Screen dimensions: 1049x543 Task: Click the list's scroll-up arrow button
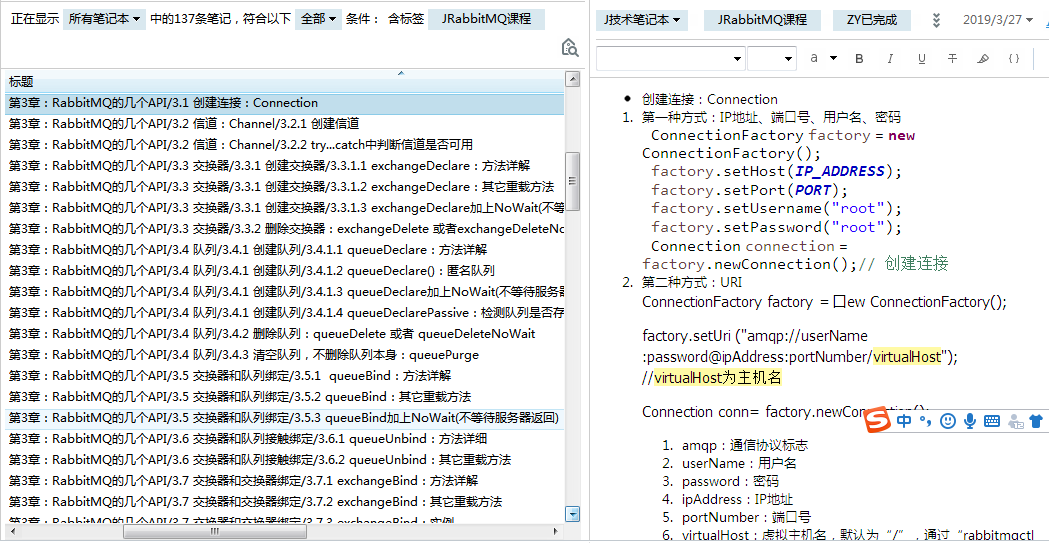pos(572,80)
